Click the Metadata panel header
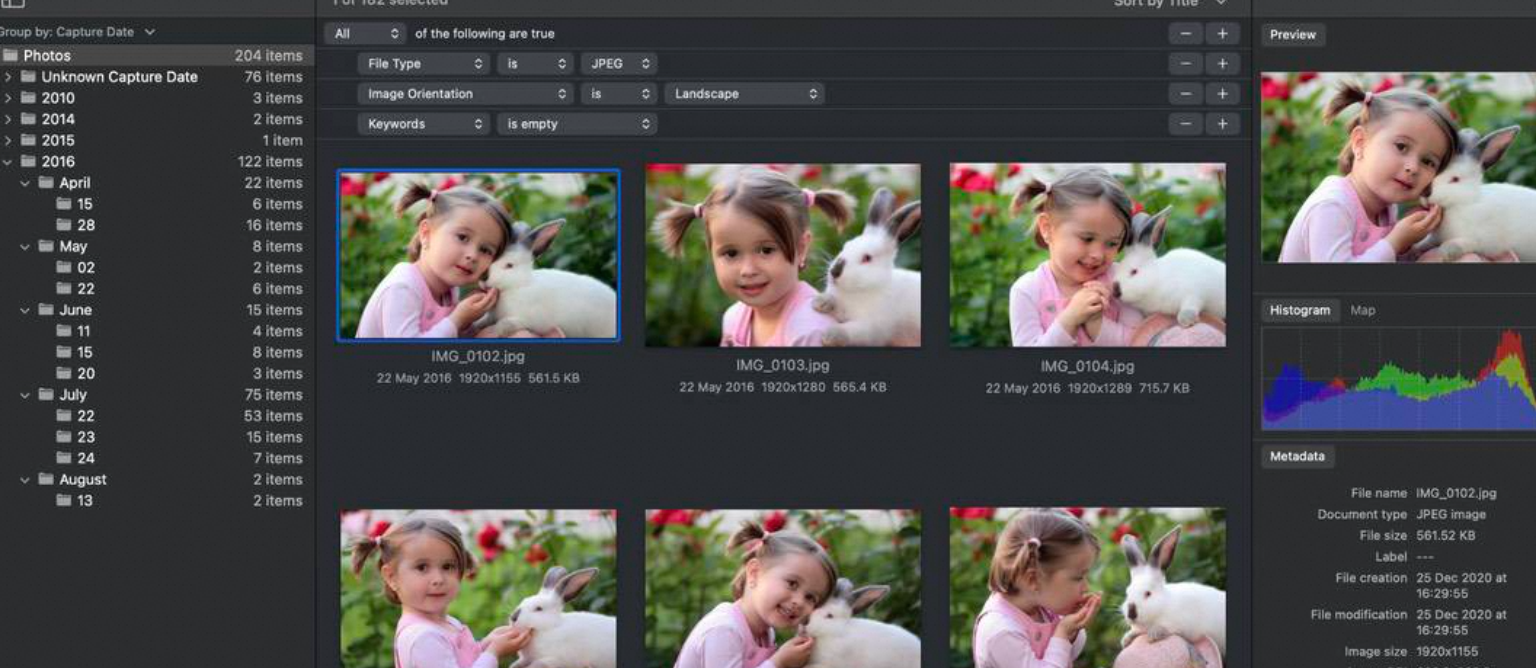Viewport: 1536px width, 668px height. 1297,456
